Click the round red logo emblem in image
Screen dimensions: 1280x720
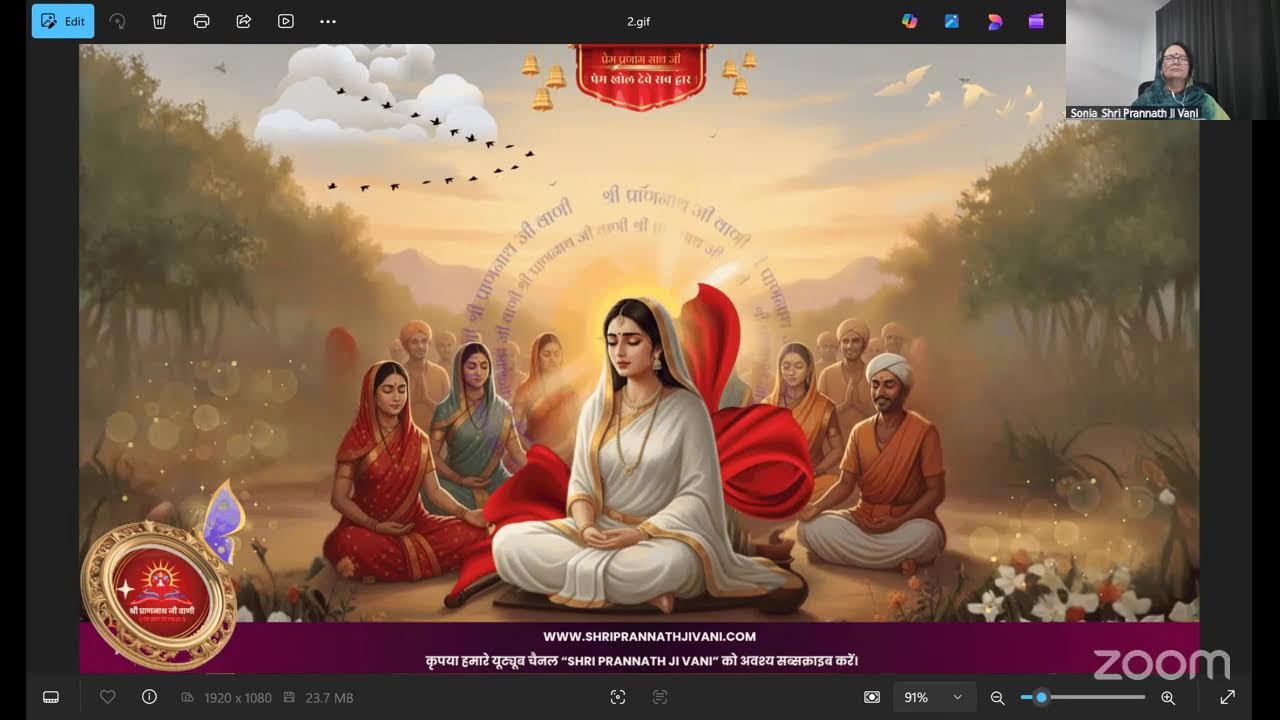point(158,594)
